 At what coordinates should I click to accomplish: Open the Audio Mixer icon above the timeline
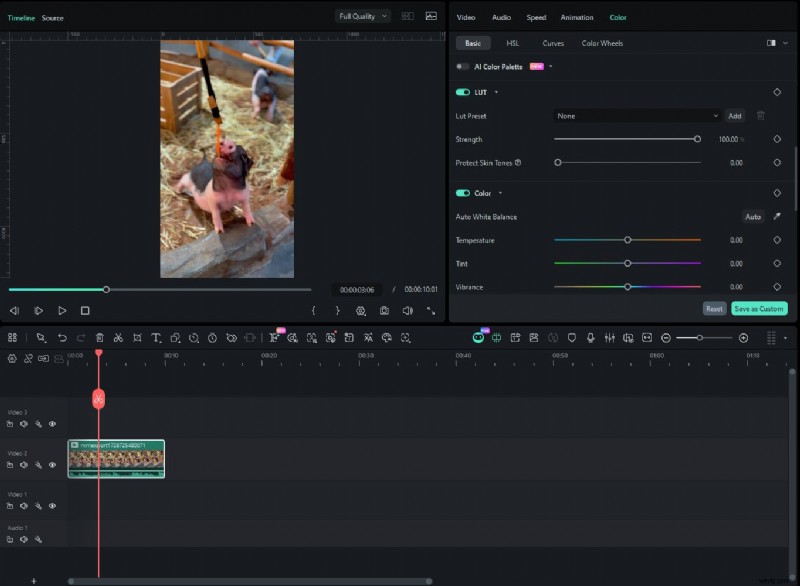pyautogui.click(x=609, y=337)
